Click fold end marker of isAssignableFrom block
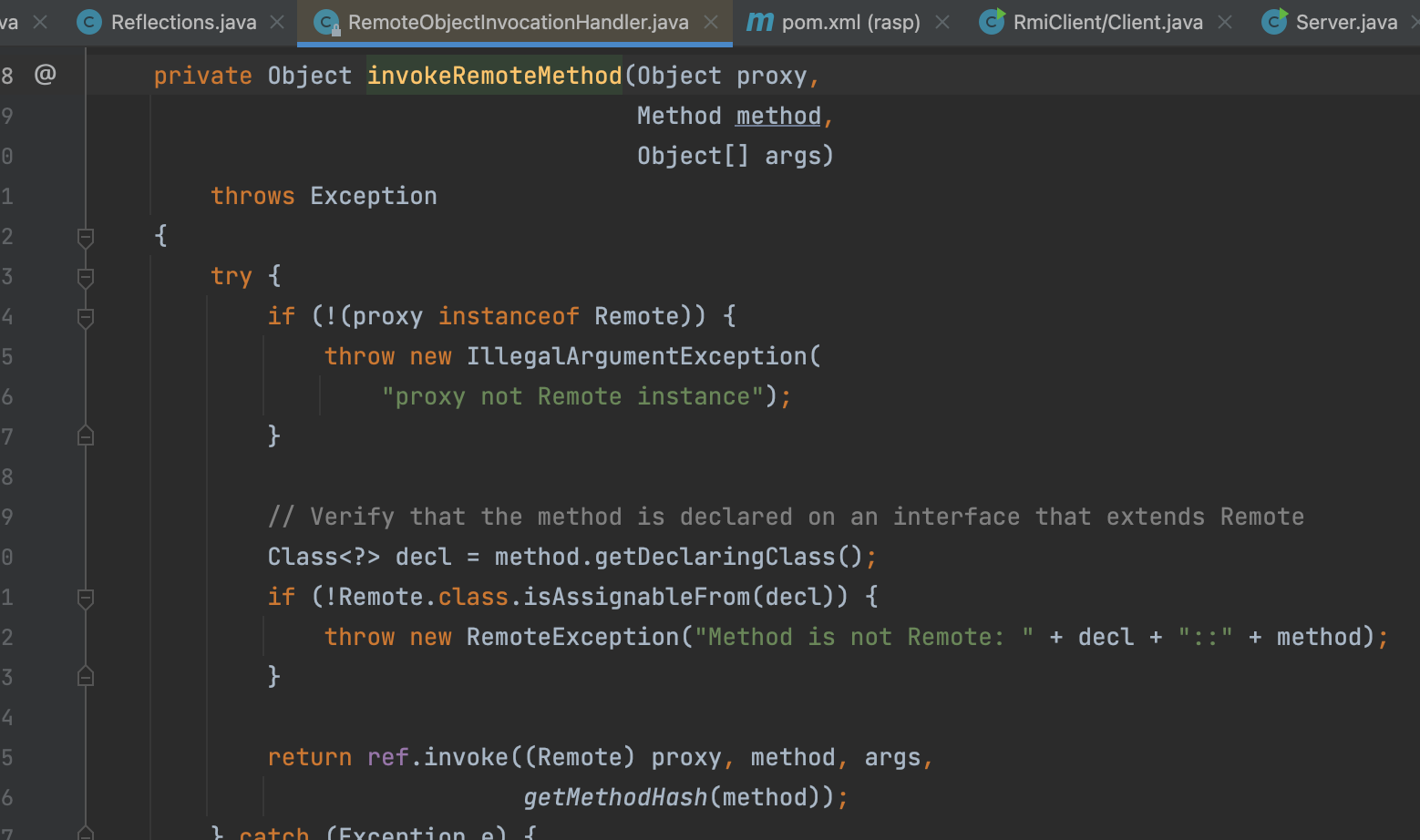The height and width of the screenshot is (840, 1420). 86,677
